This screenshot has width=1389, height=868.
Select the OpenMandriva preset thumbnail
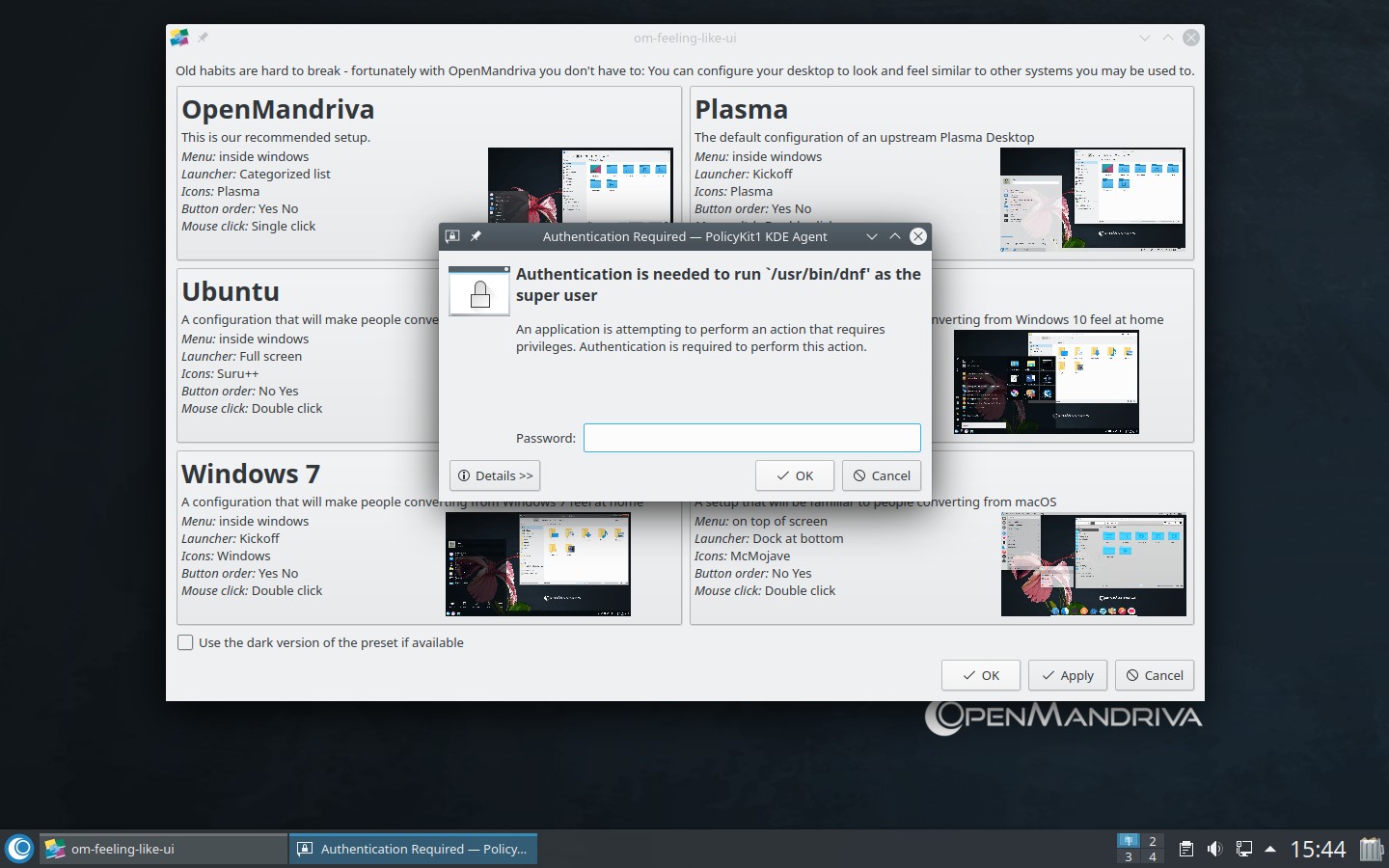pyautogui.click(x=581, y=185)
